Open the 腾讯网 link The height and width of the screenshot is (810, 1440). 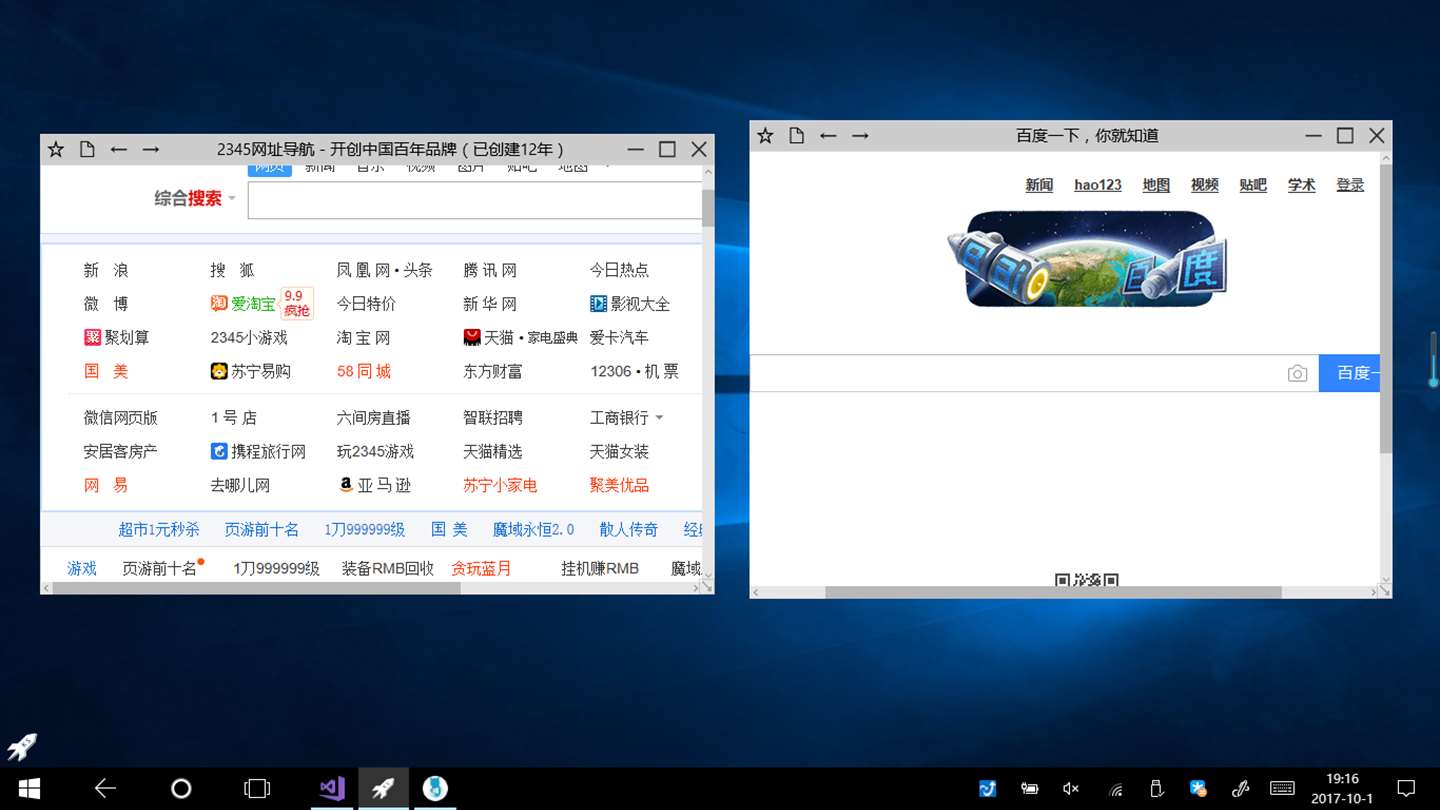click(x=490, y=270)
